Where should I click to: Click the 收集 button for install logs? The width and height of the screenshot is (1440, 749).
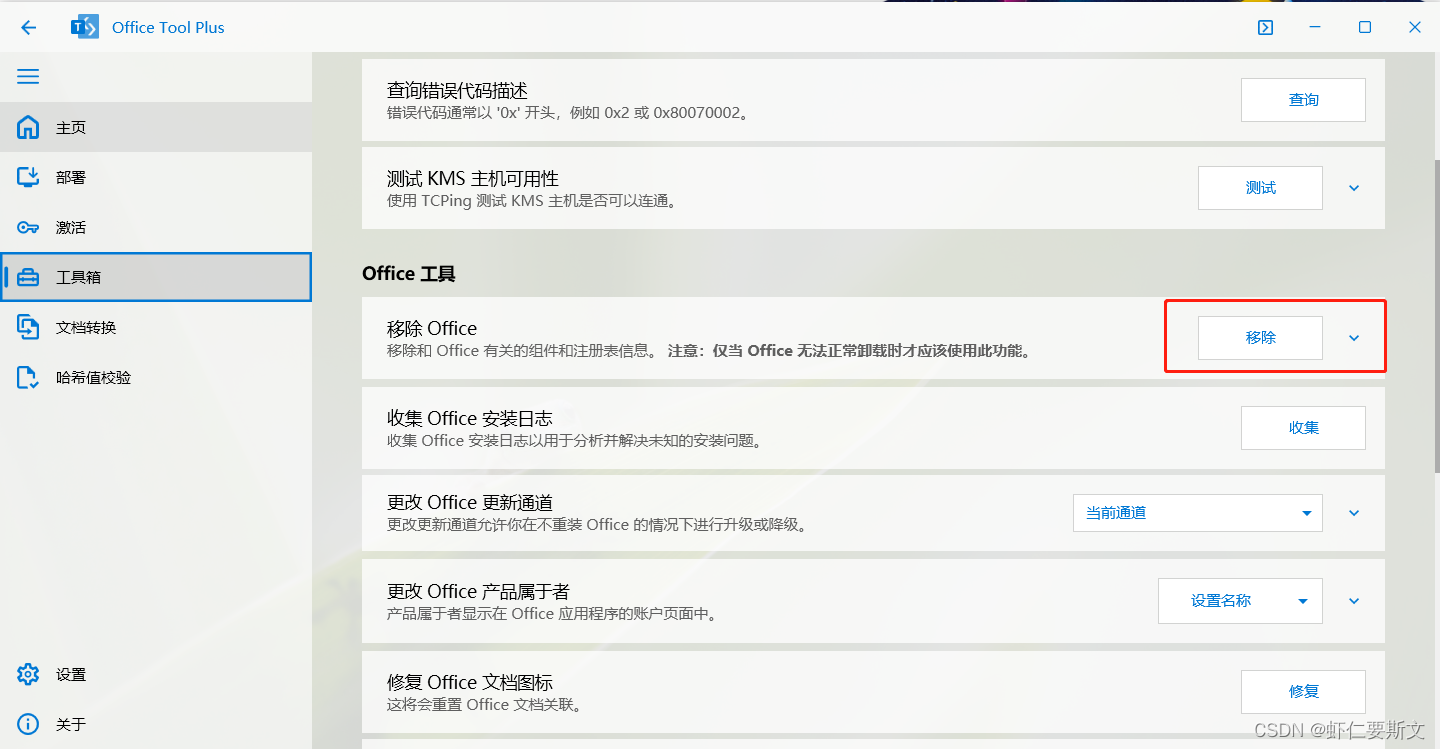click(1303, 428)
